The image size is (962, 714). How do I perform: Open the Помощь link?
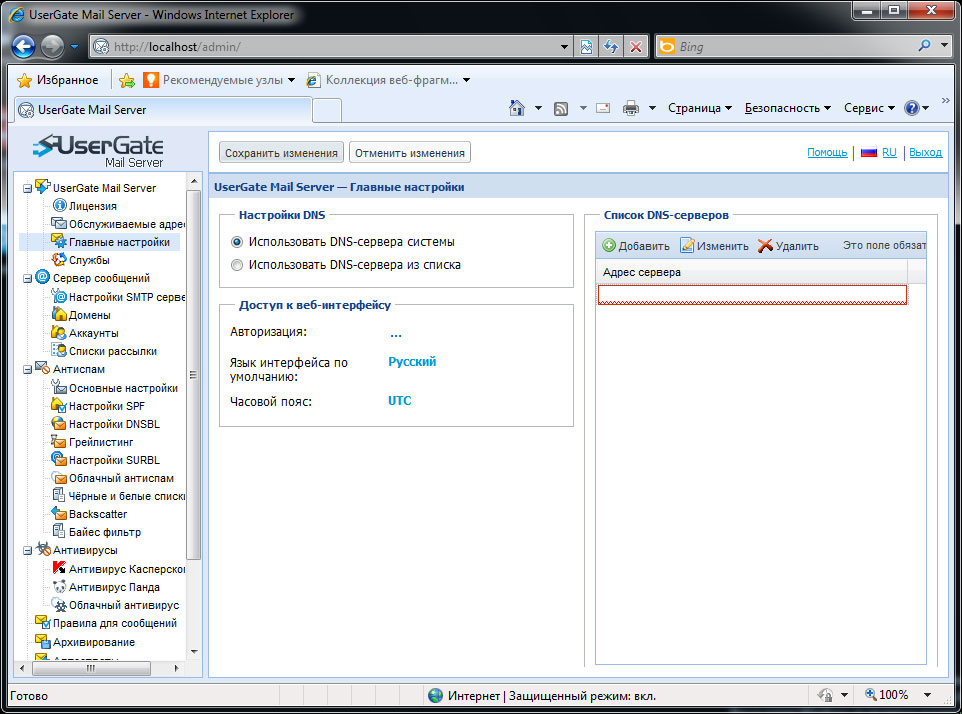point(827,152)
